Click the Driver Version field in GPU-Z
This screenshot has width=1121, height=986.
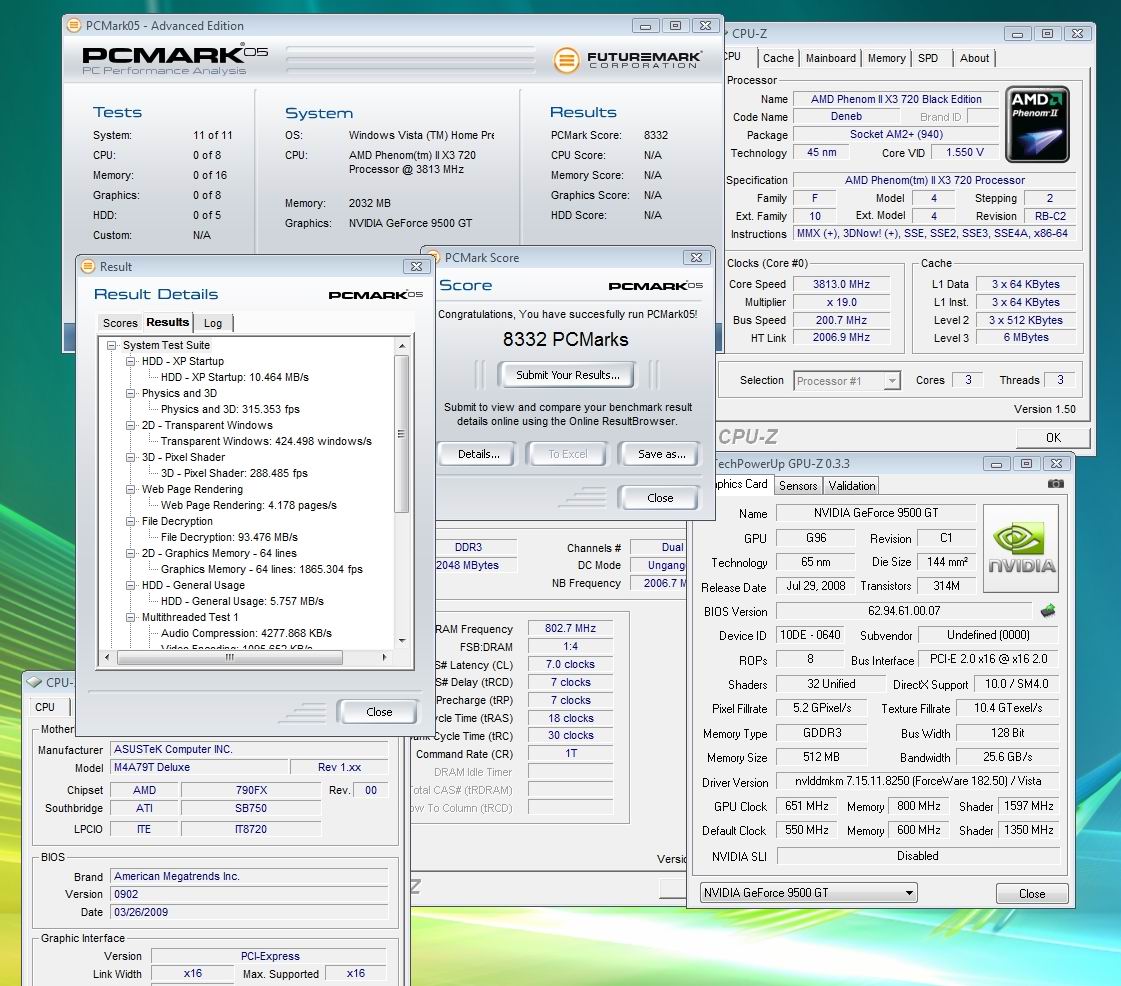pos(917,781)
